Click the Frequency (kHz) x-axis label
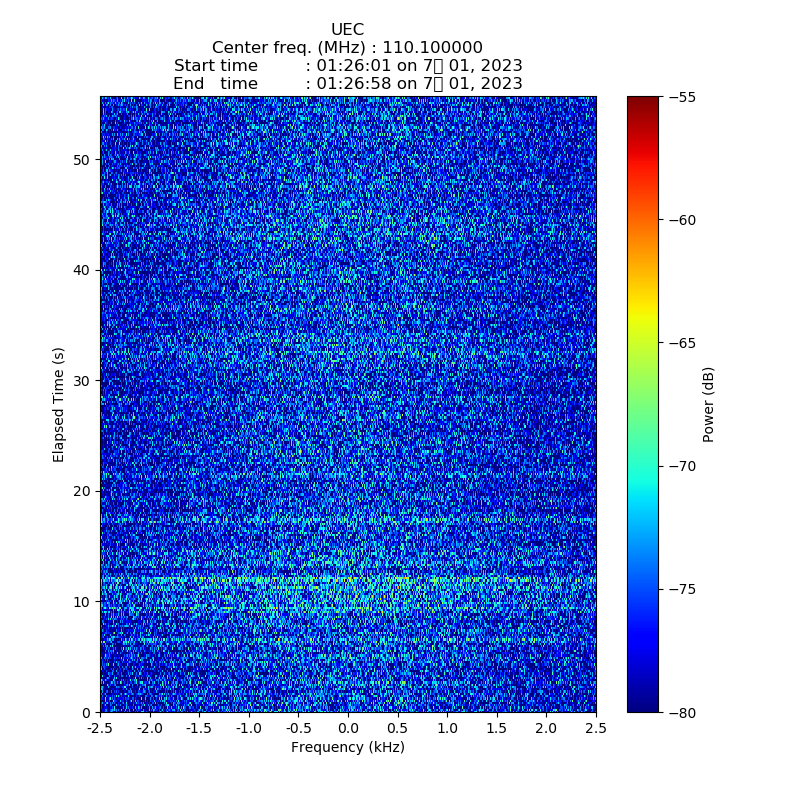The image size is (800, 800). [x=347, y=747]
